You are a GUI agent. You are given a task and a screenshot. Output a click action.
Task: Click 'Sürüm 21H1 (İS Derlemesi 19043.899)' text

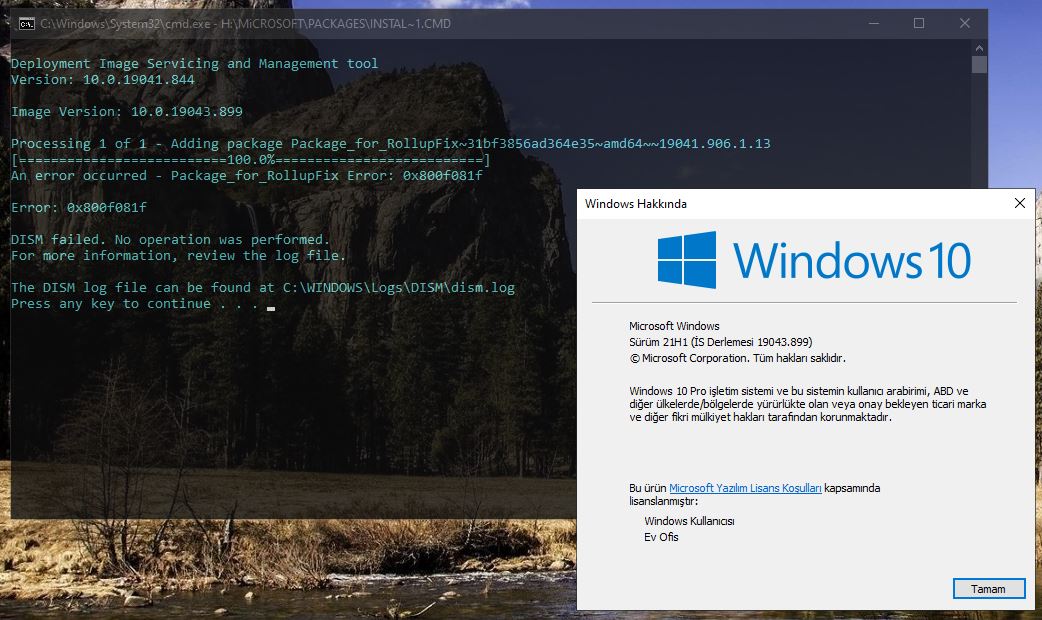click(x=721, y=342)
